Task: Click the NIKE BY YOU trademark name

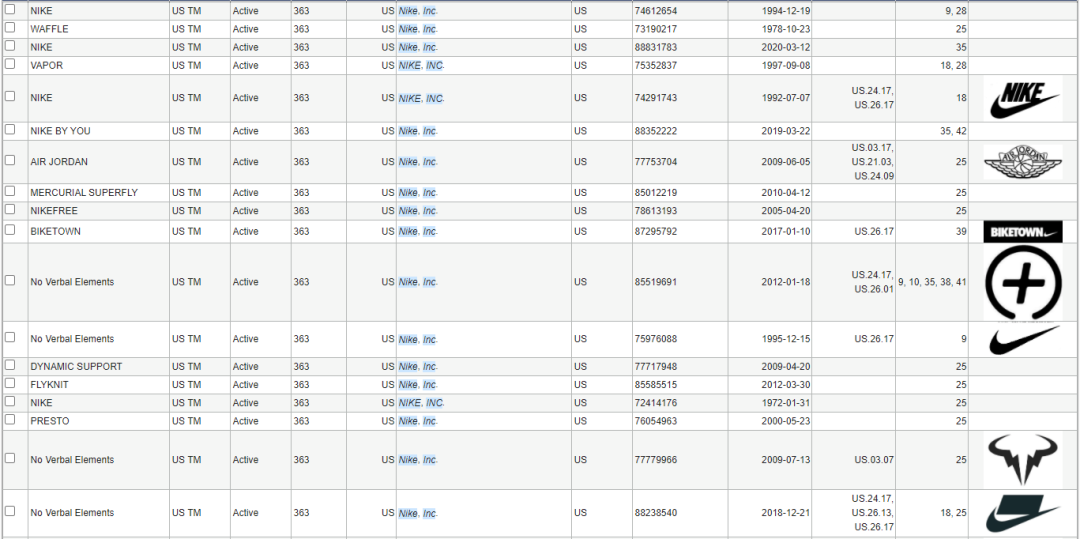Action: [60, 131]
